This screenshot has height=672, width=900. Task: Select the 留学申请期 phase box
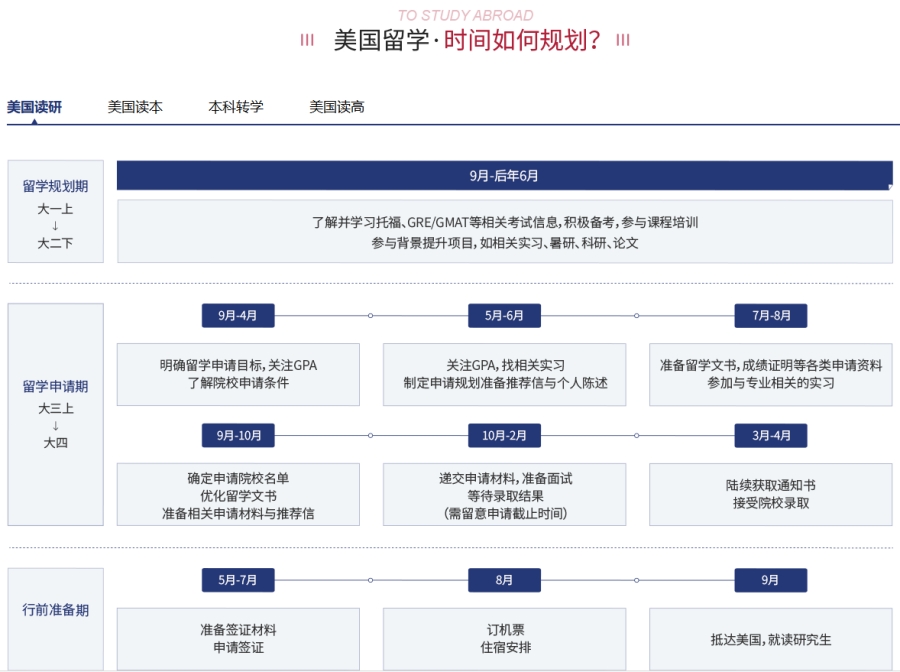[55, 414]
